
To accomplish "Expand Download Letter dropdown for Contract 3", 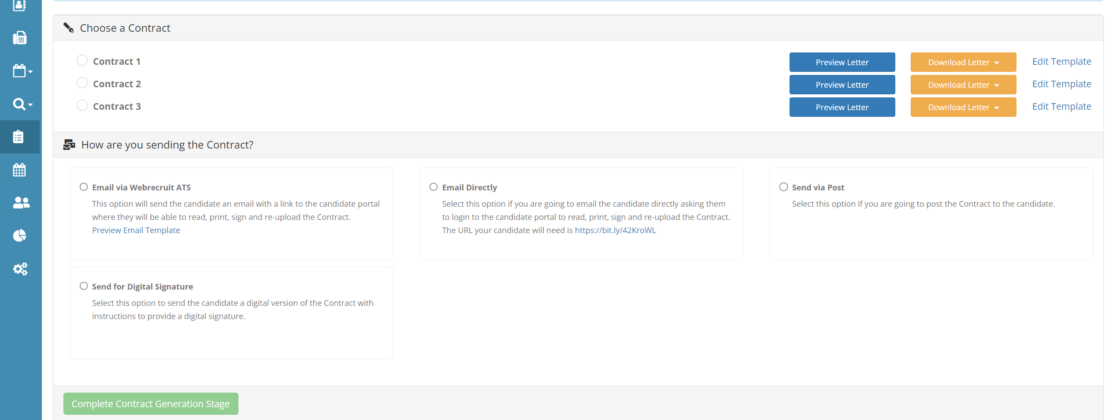I will 962,107.
